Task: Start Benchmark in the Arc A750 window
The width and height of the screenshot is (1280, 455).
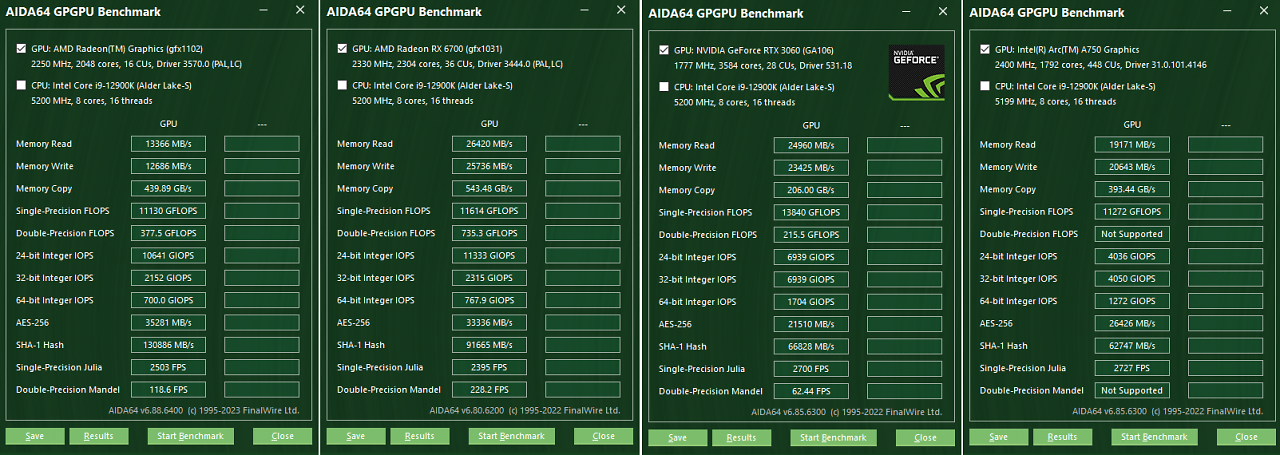Action: coord(1154,437)
